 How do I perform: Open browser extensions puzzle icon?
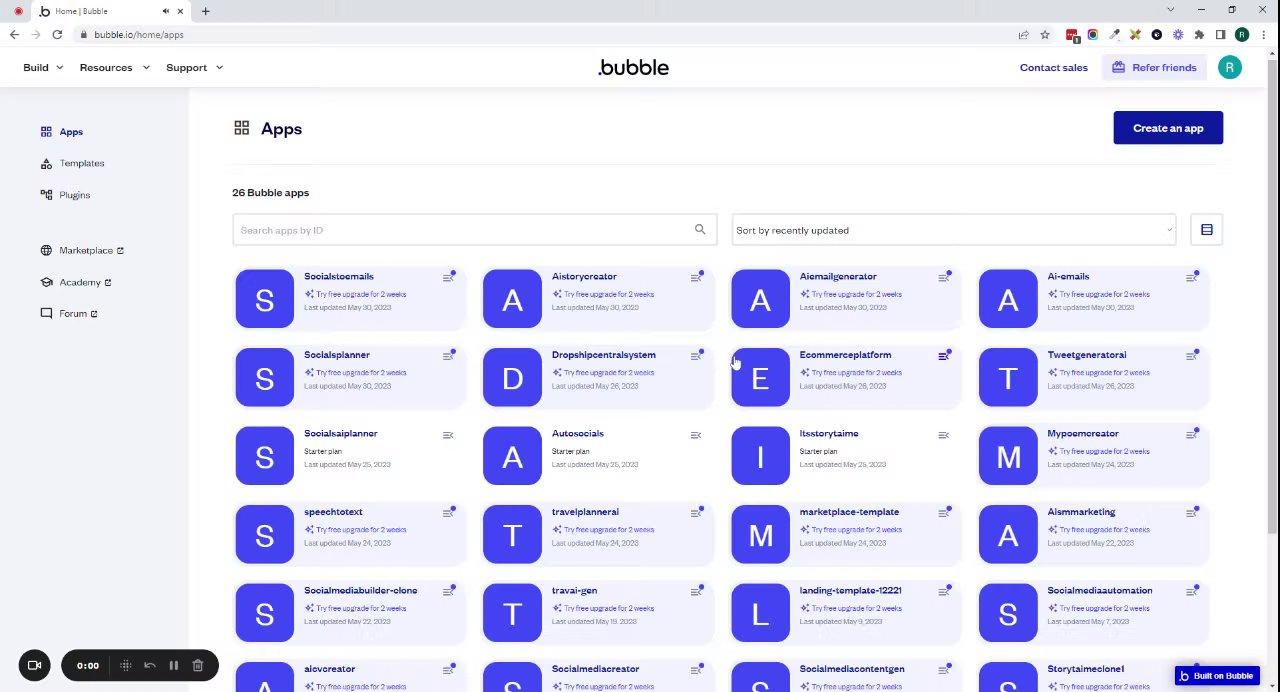coord(1199,35)
